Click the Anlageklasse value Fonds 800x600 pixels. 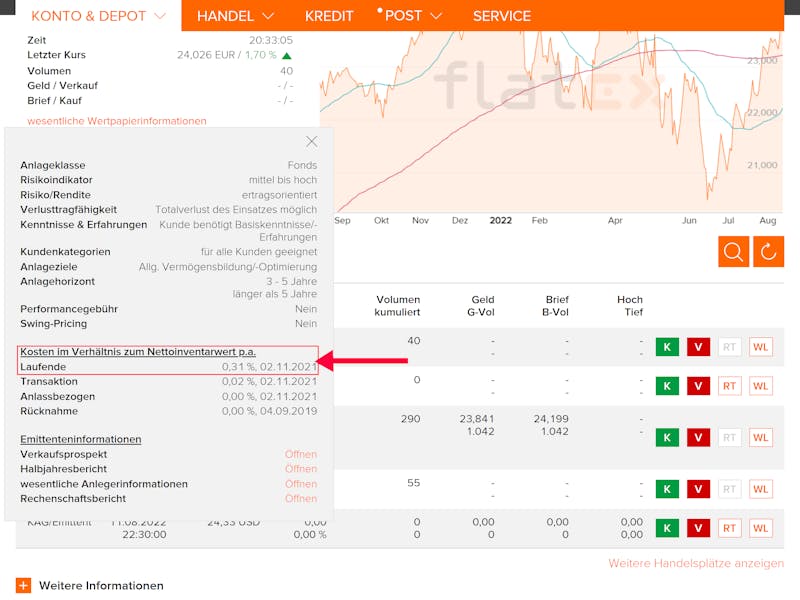tap(302, 165)
